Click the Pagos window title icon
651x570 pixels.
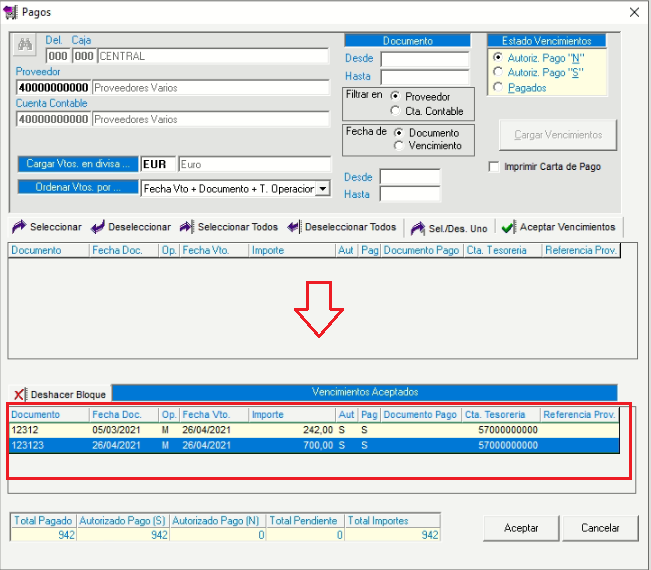point(11,12)
